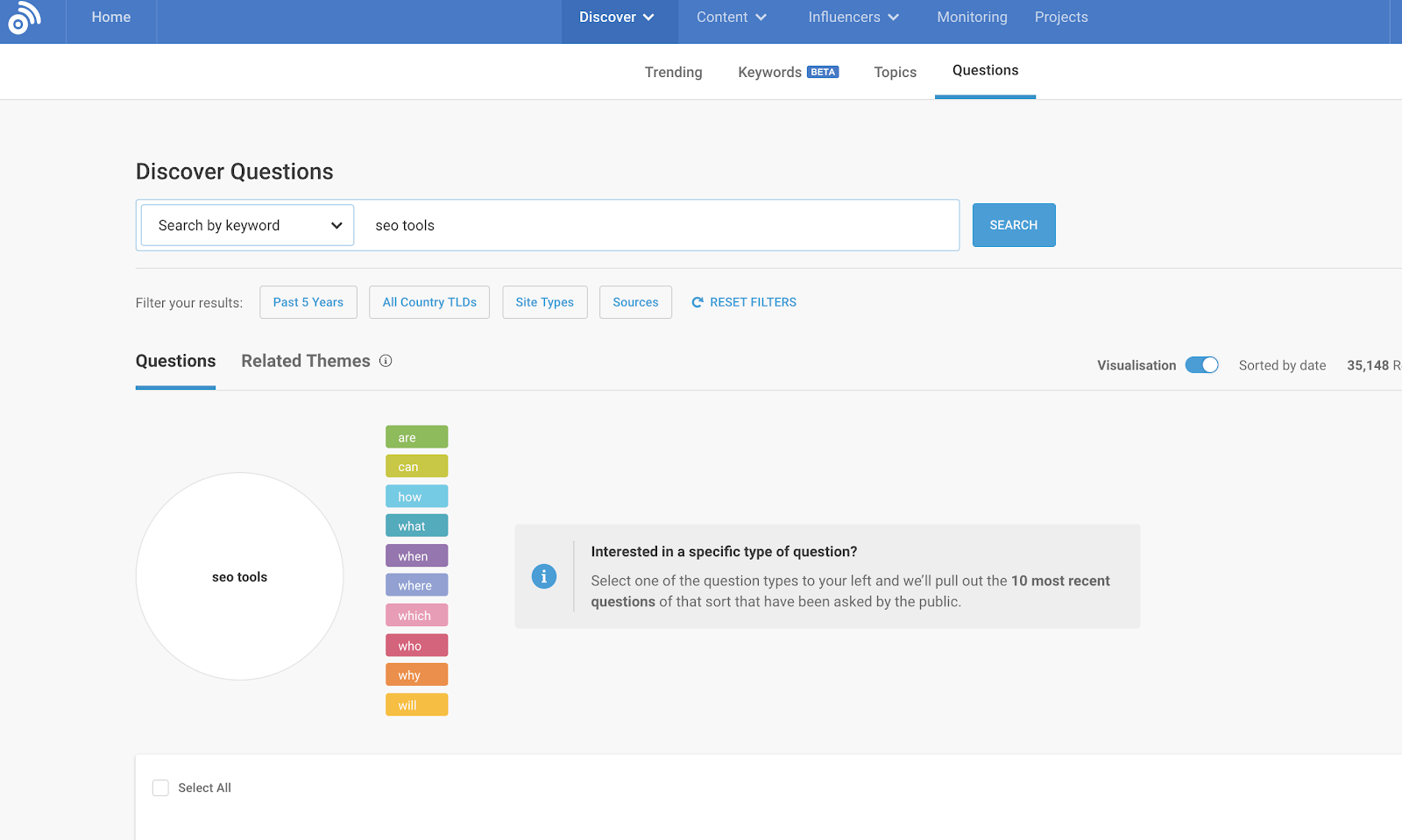Click the BETA badge next to Keywords
The width and height of the screenshot is (1402, 840).
pyautogui.click(x=823, y=72)
